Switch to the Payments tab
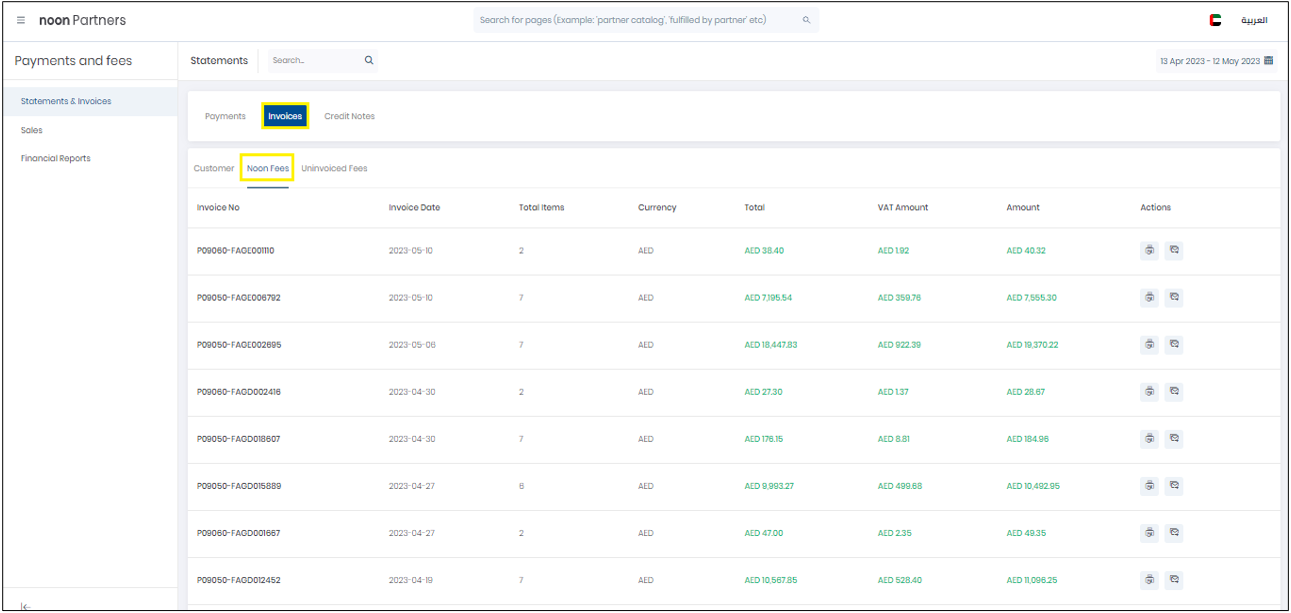1291x613 pixels. coord(225,116)
